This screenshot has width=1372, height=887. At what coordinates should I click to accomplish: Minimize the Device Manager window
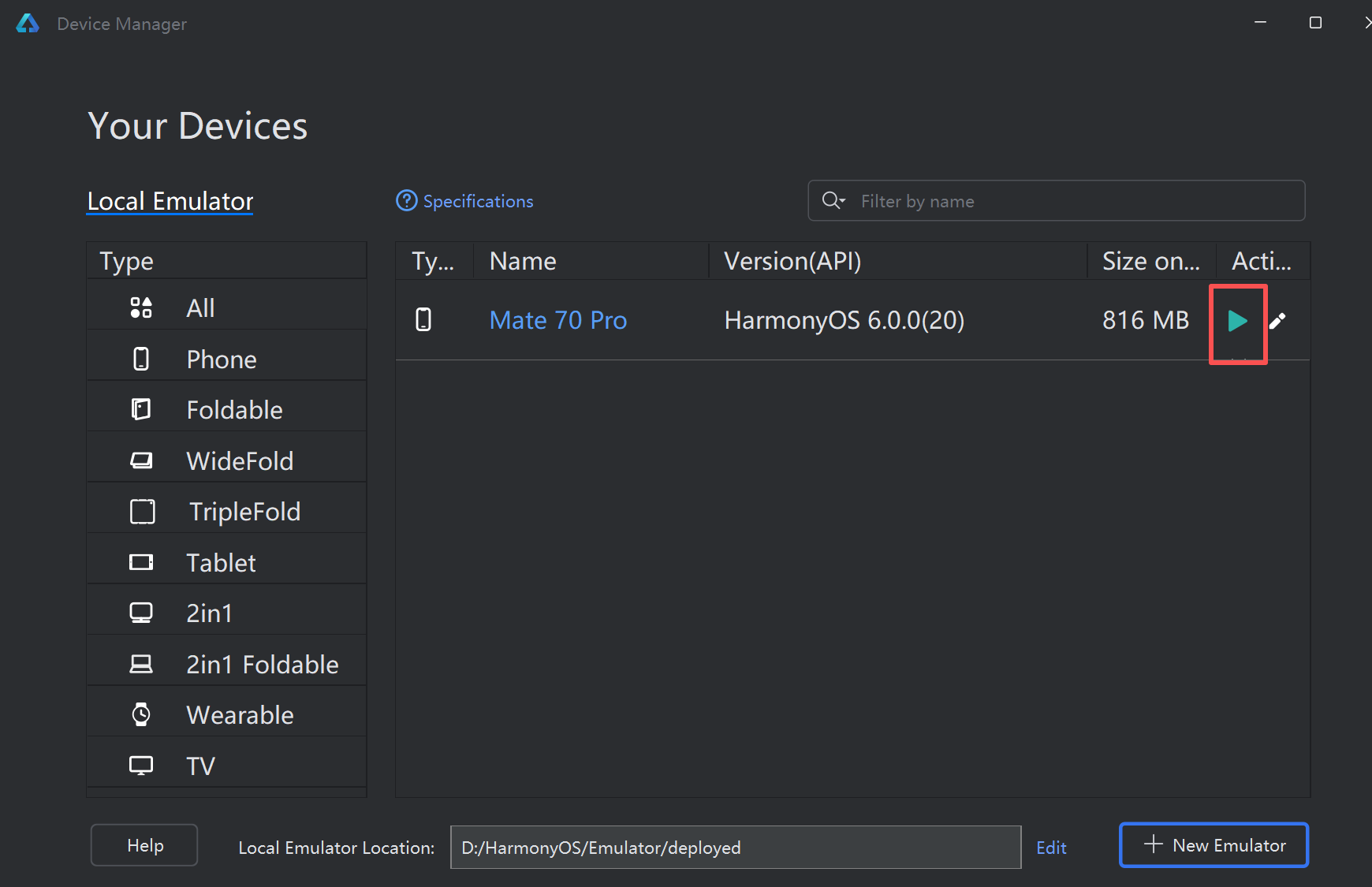(x=1260, y=23)
